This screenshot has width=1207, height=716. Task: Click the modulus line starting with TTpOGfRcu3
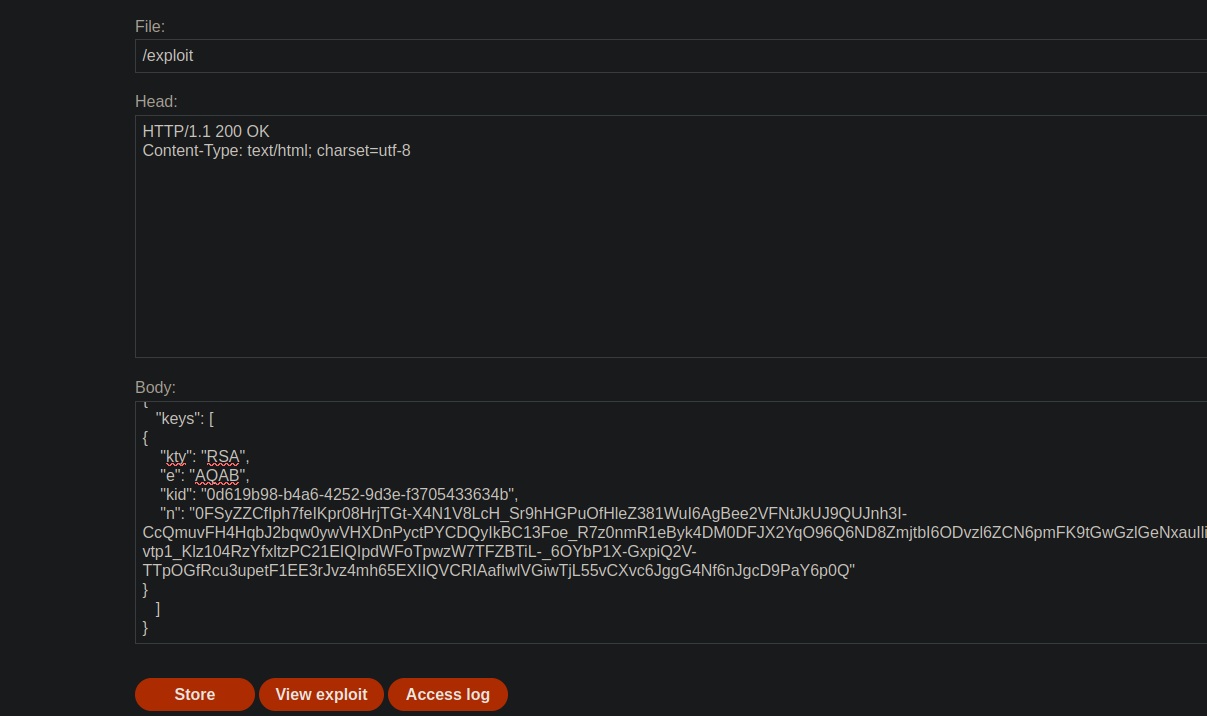[x=498, y=570]
